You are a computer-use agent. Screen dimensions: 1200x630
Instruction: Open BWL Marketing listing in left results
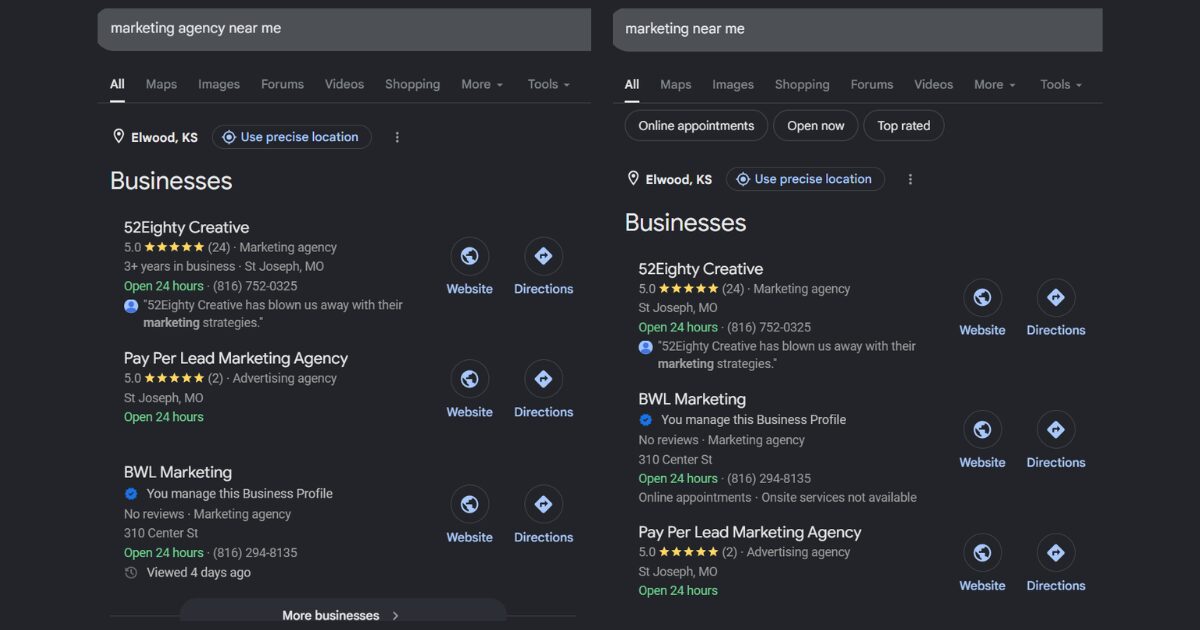pos(178,472)
